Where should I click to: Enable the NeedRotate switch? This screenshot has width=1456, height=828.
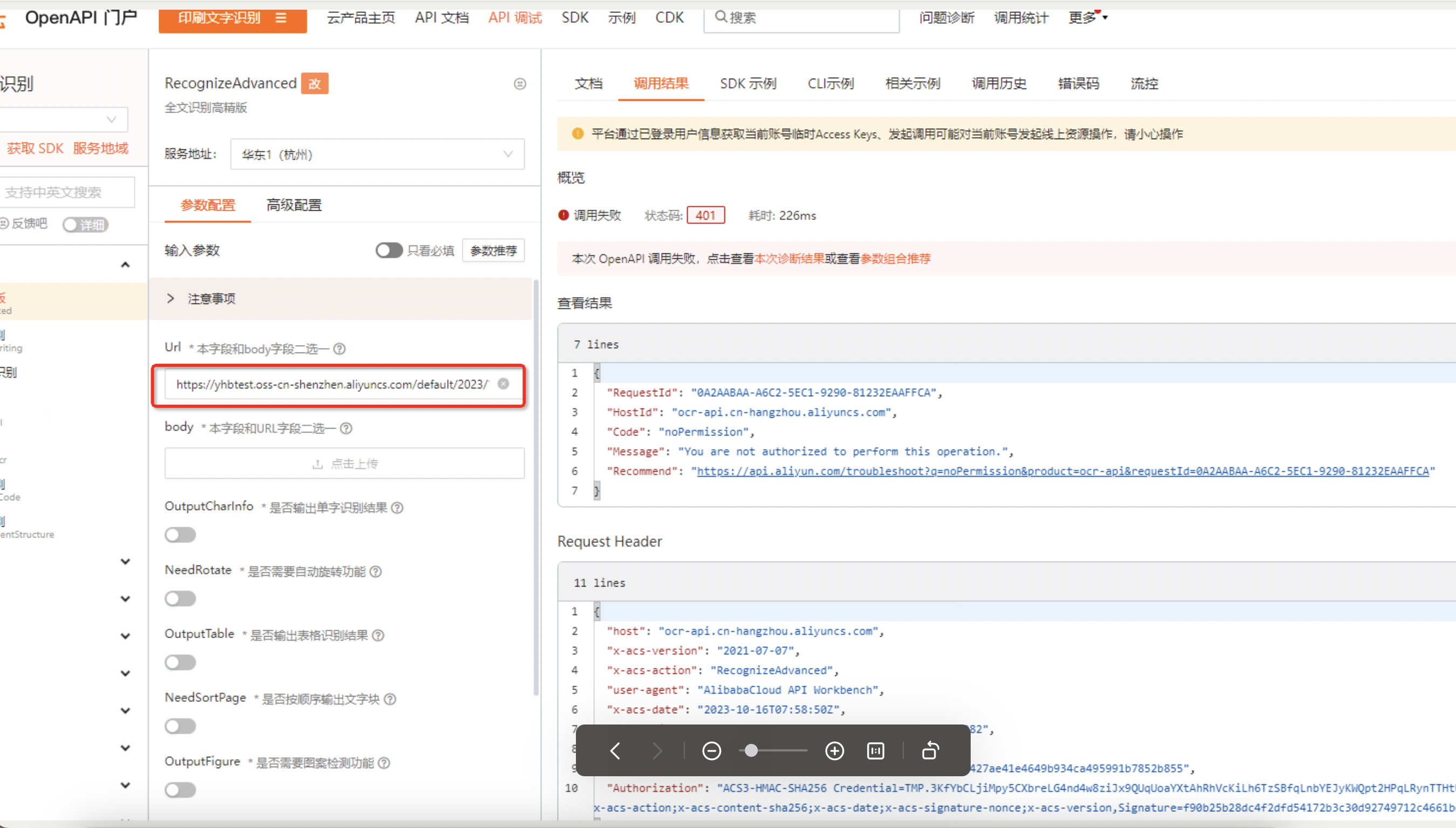tap(180, 598)
